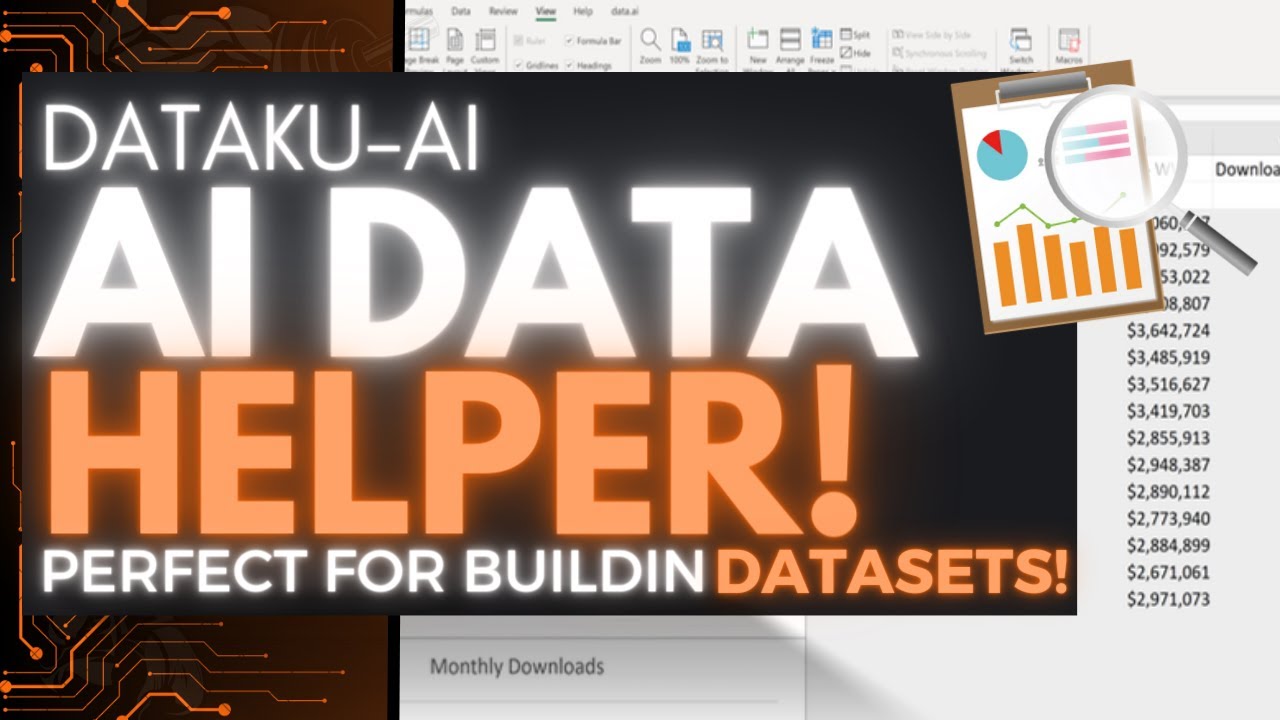Viewport: 1280px width, 720px height.
Task: Open Freeze Panes options
Action: point(822,48)
